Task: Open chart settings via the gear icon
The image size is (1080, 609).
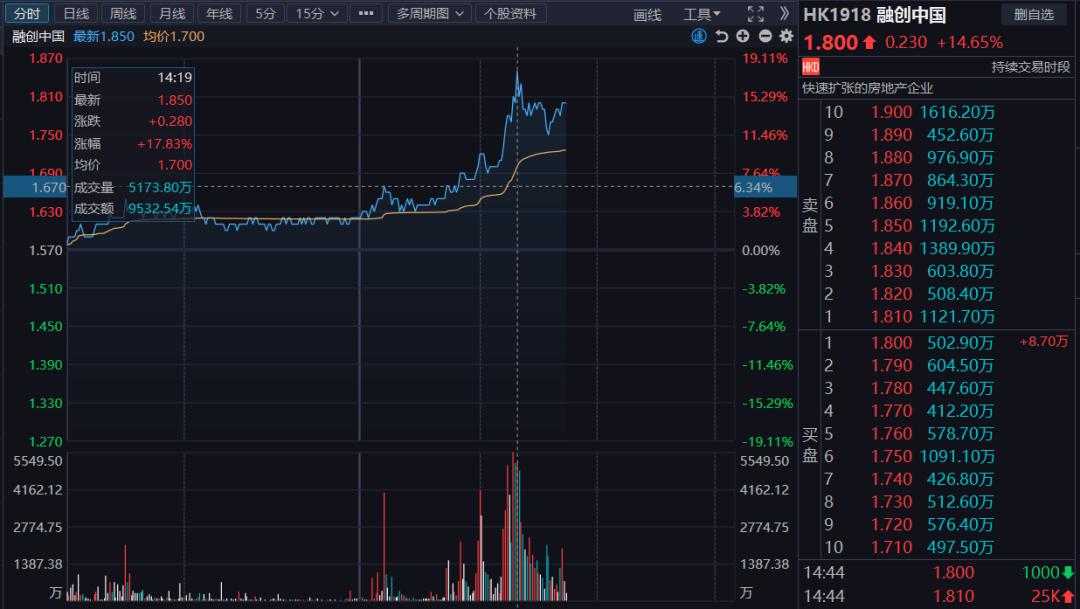Action: 786,37
